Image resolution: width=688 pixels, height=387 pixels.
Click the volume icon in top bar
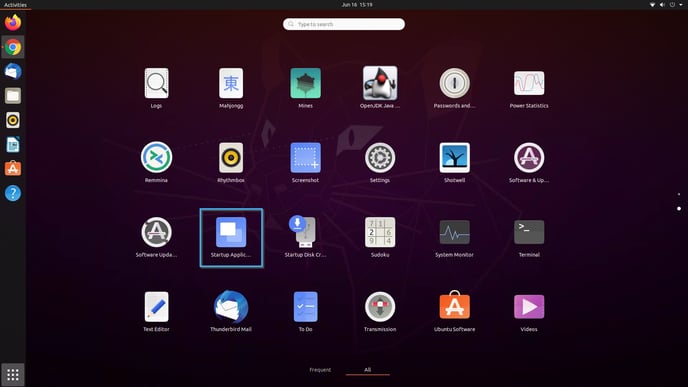(x=662, y=5)
